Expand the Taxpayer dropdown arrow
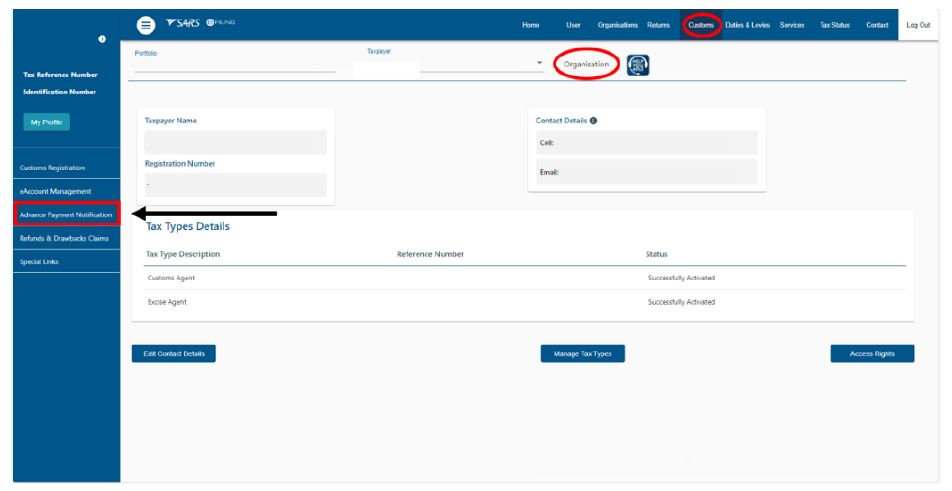This screenshot has height=491, width=952. coord(539,63)
